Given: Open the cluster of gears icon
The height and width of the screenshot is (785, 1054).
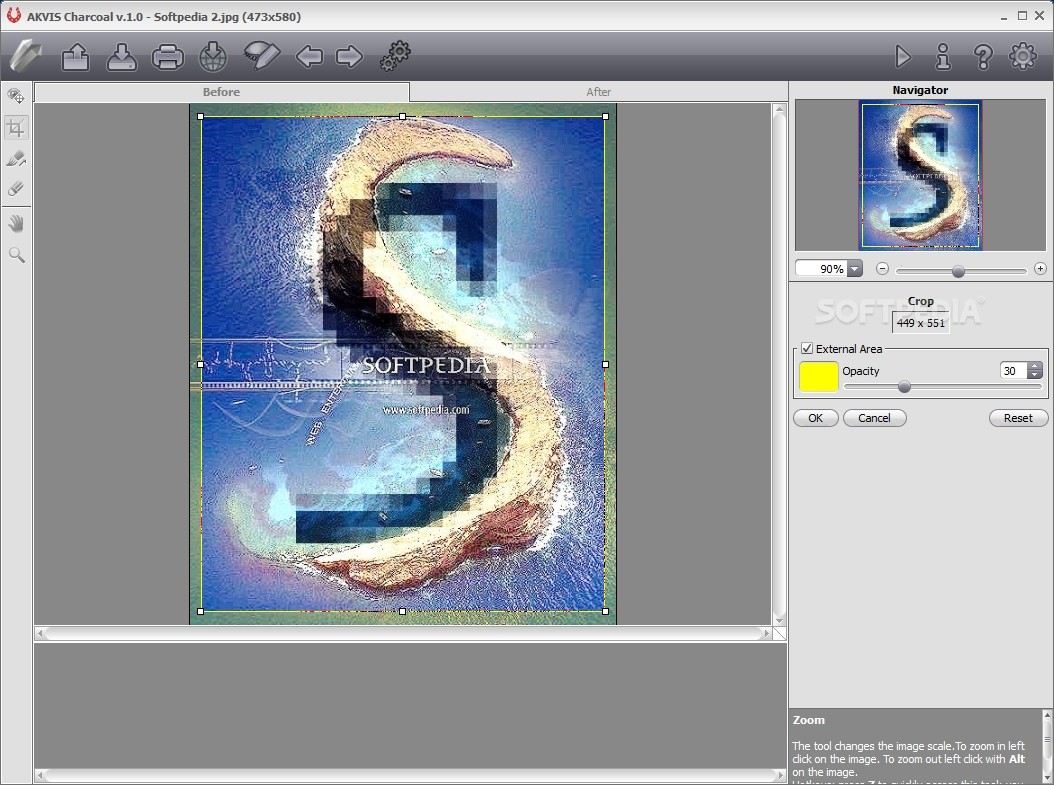Looking at the screenshot, I should [395, 56].
